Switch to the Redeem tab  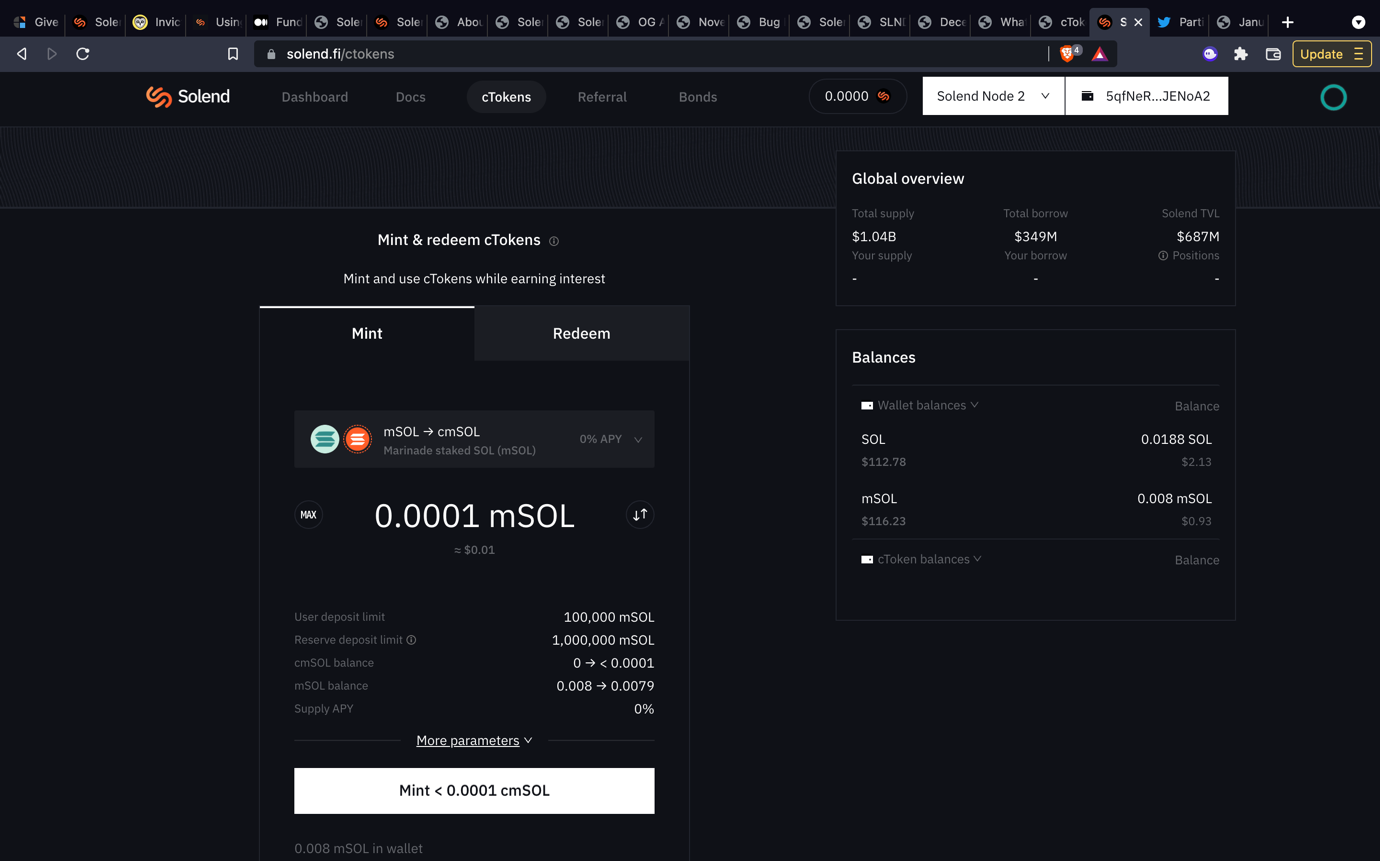coord(581,333)
